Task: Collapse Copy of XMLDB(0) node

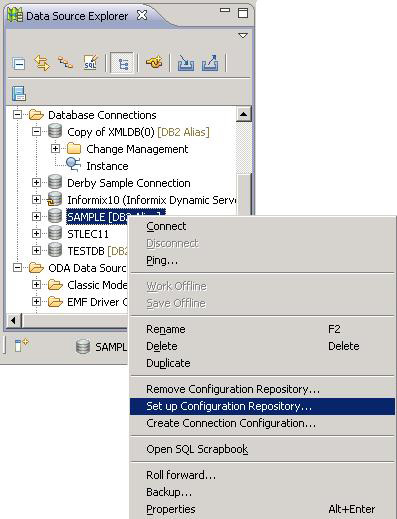Action: (x=36, y=132)
